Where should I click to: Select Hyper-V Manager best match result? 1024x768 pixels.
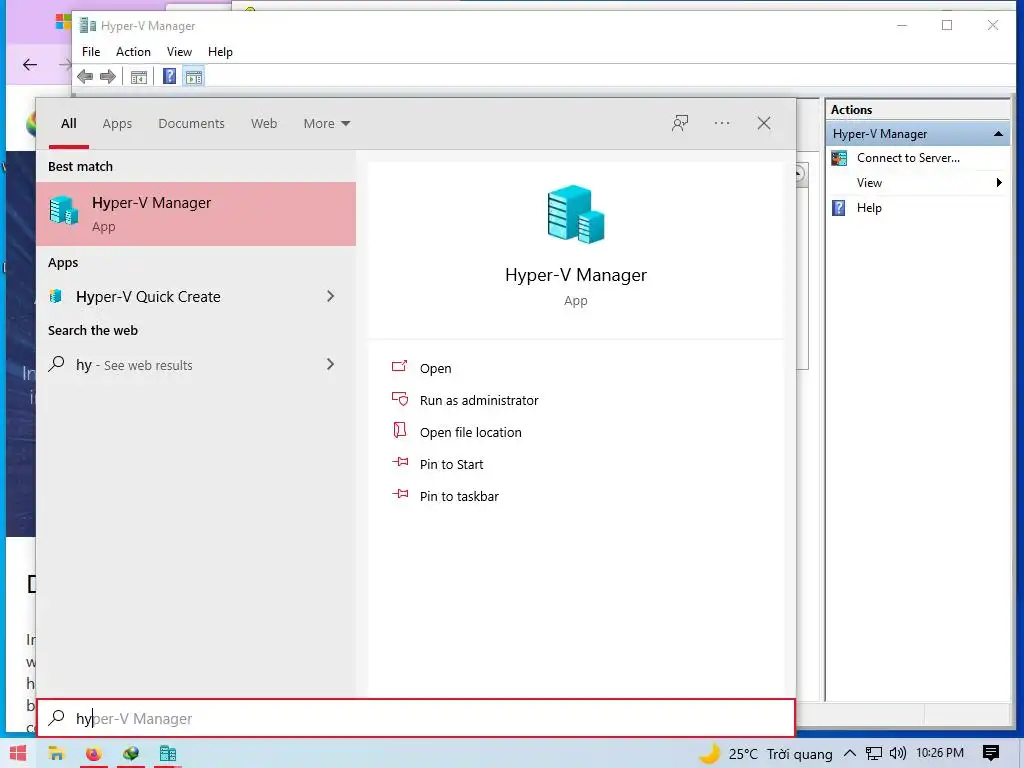coord(196,214)
